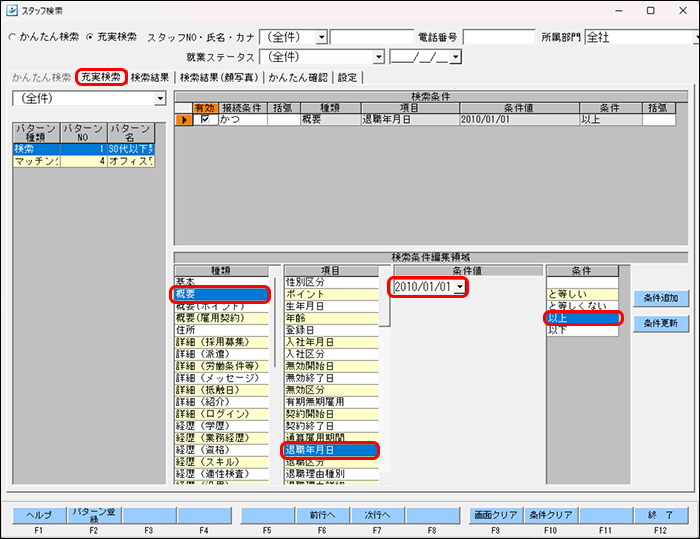Select 詳細(抵触日) in the 種類 list

[x=222, y=390]
